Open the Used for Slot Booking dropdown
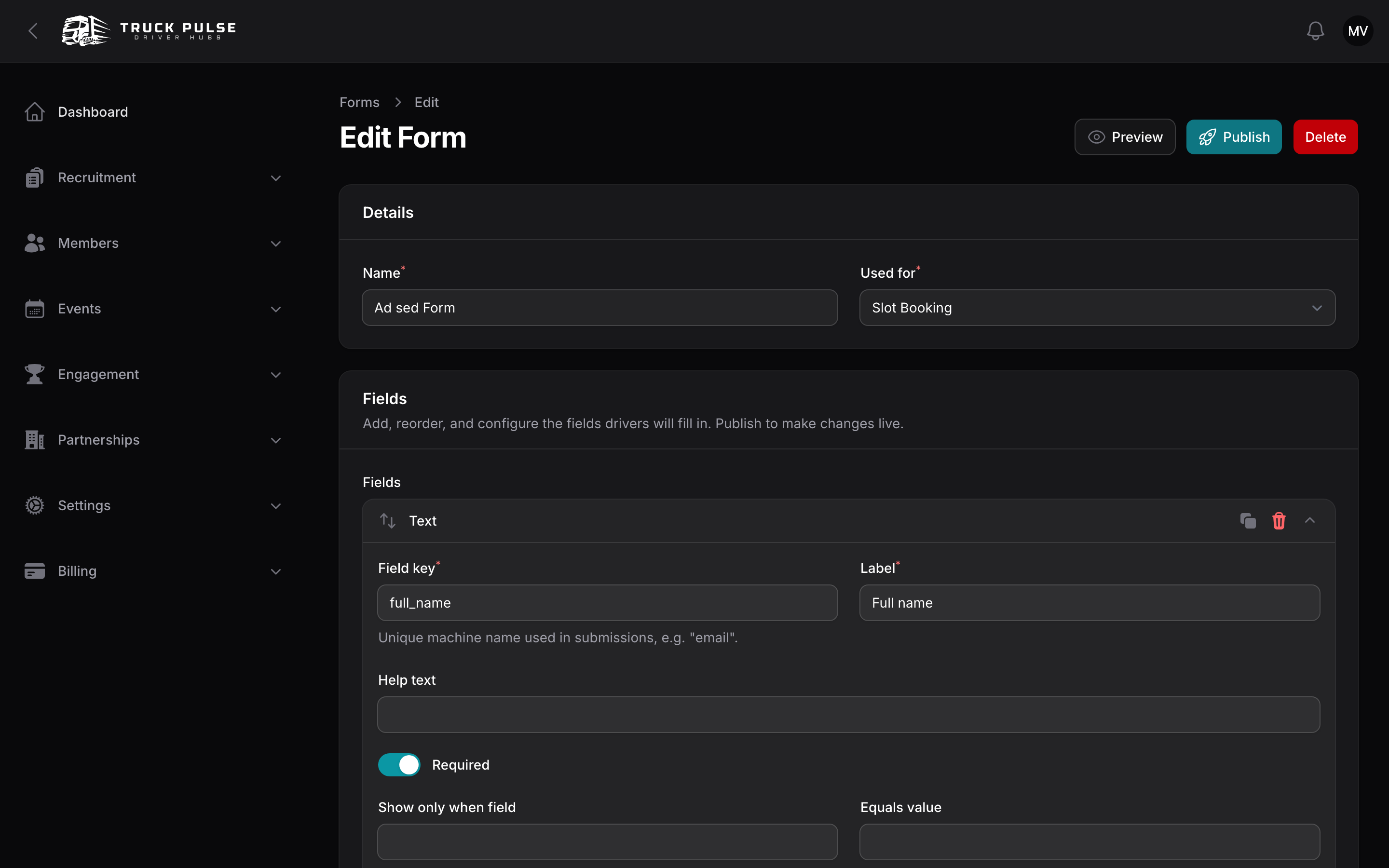 point(1097,308)
